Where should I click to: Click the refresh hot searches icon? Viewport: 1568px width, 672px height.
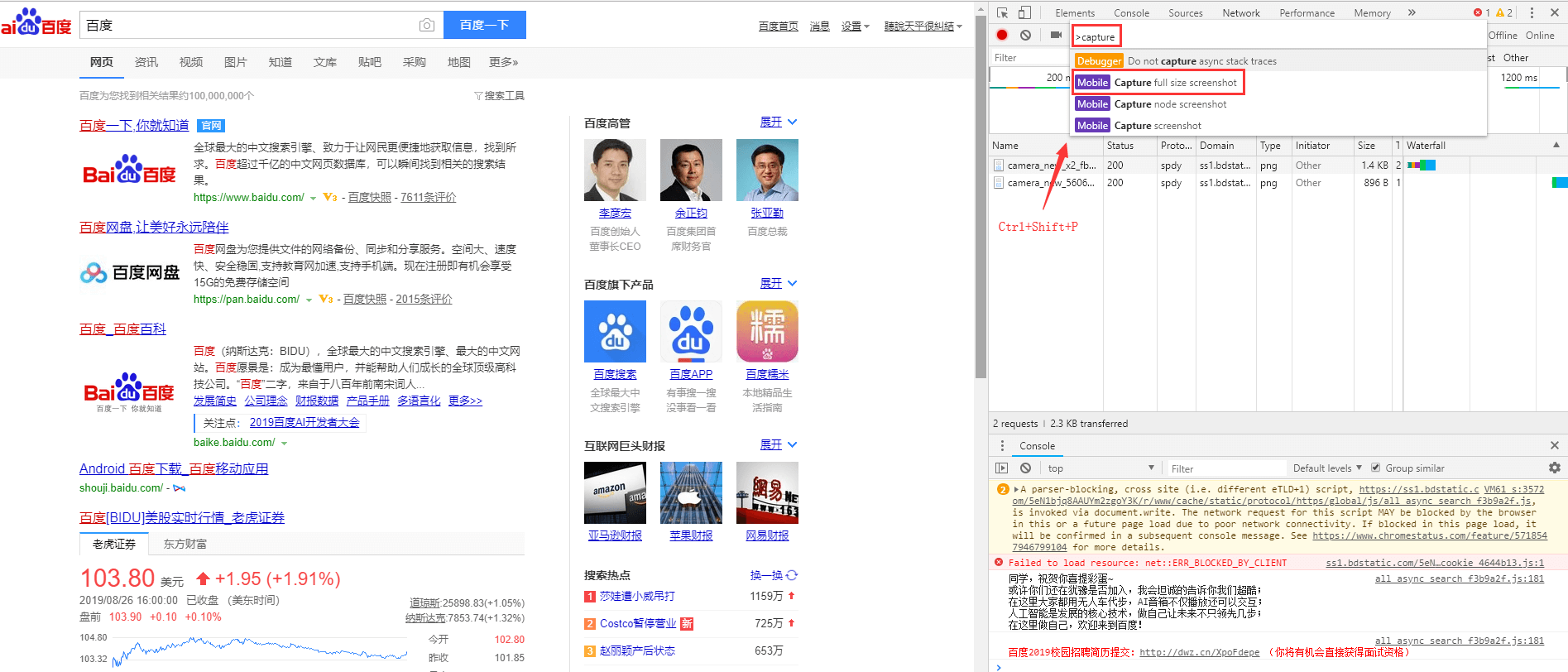pos(792,575)
